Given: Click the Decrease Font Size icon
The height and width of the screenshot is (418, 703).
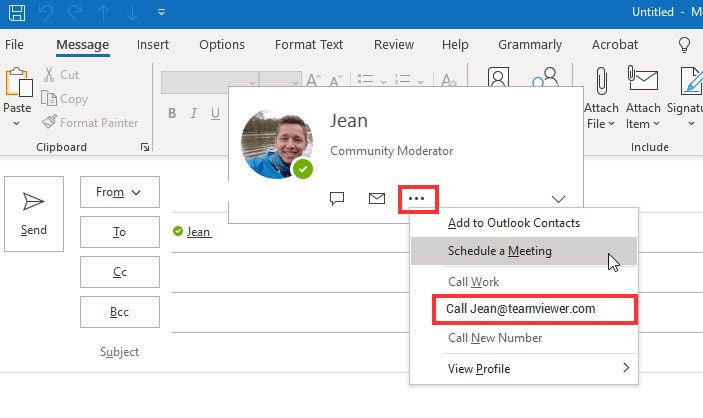Looking at the screenshot, I should pyautogui.click(x=336, y=80).
